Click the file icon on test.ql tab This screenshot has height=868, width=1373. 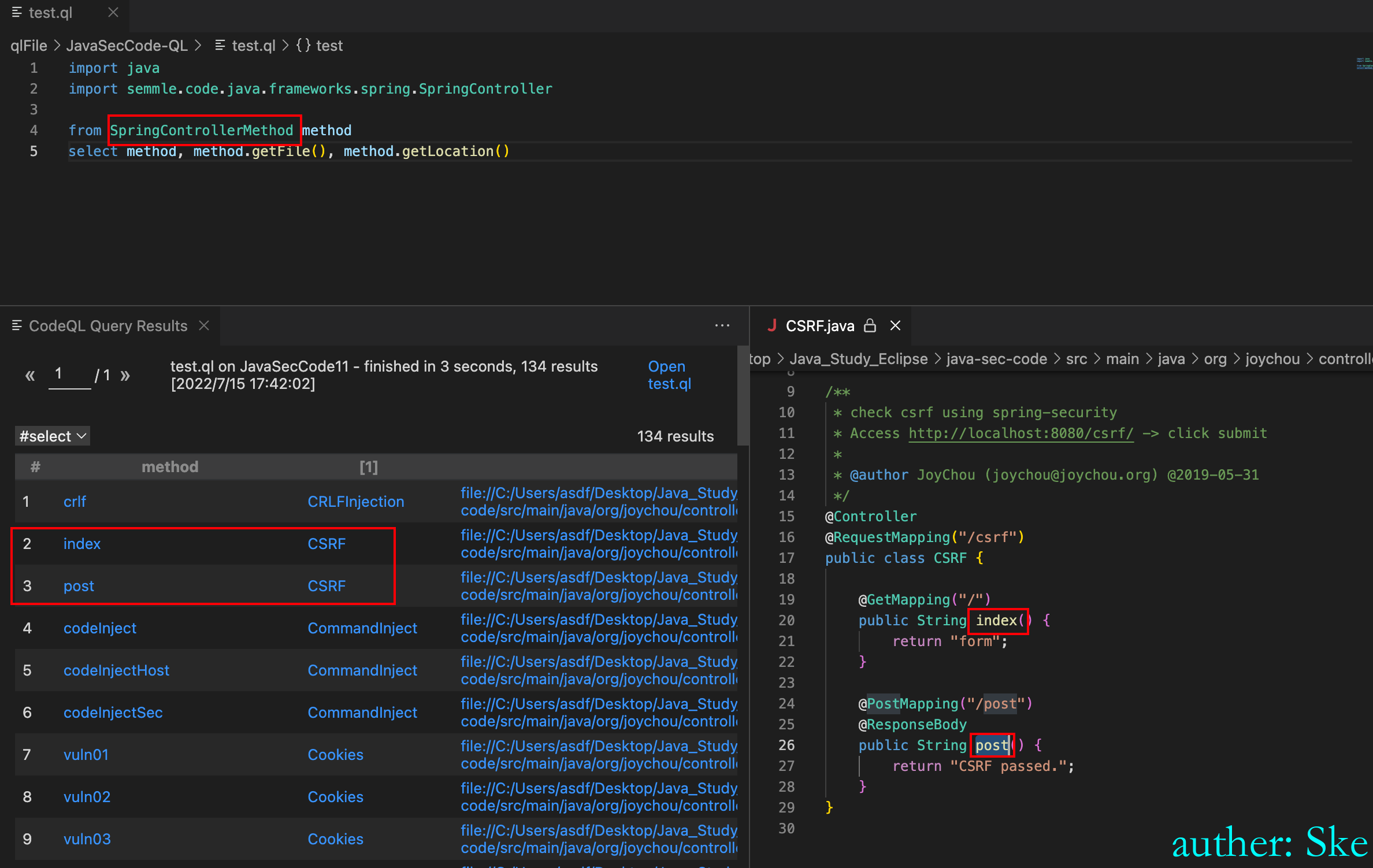click(17, 12)
